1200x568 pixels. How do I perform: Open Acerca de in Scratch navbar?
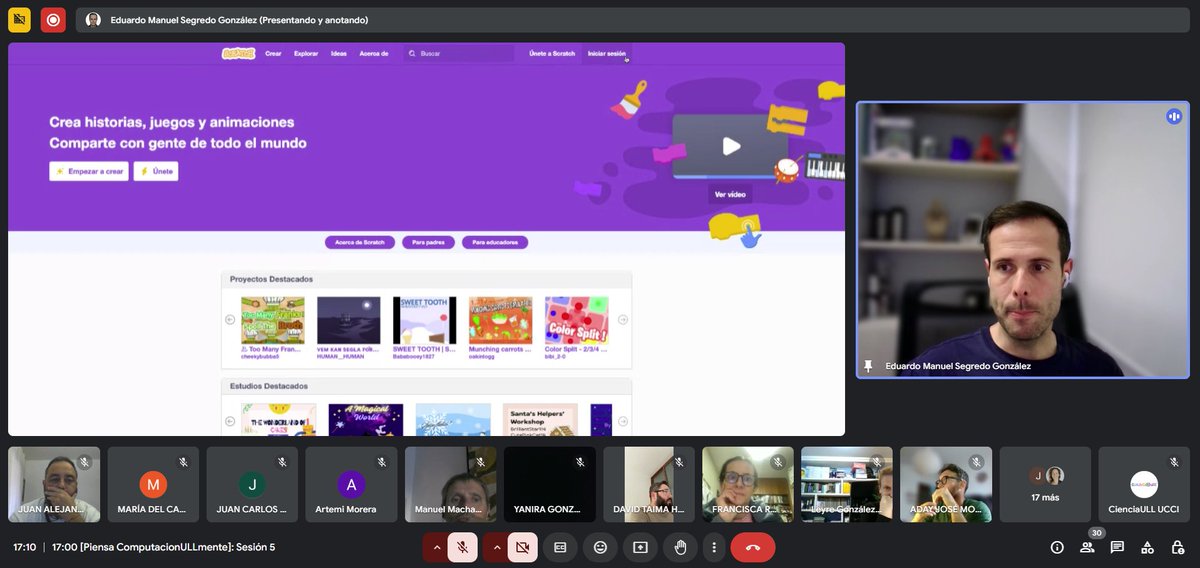coord(374,53)
